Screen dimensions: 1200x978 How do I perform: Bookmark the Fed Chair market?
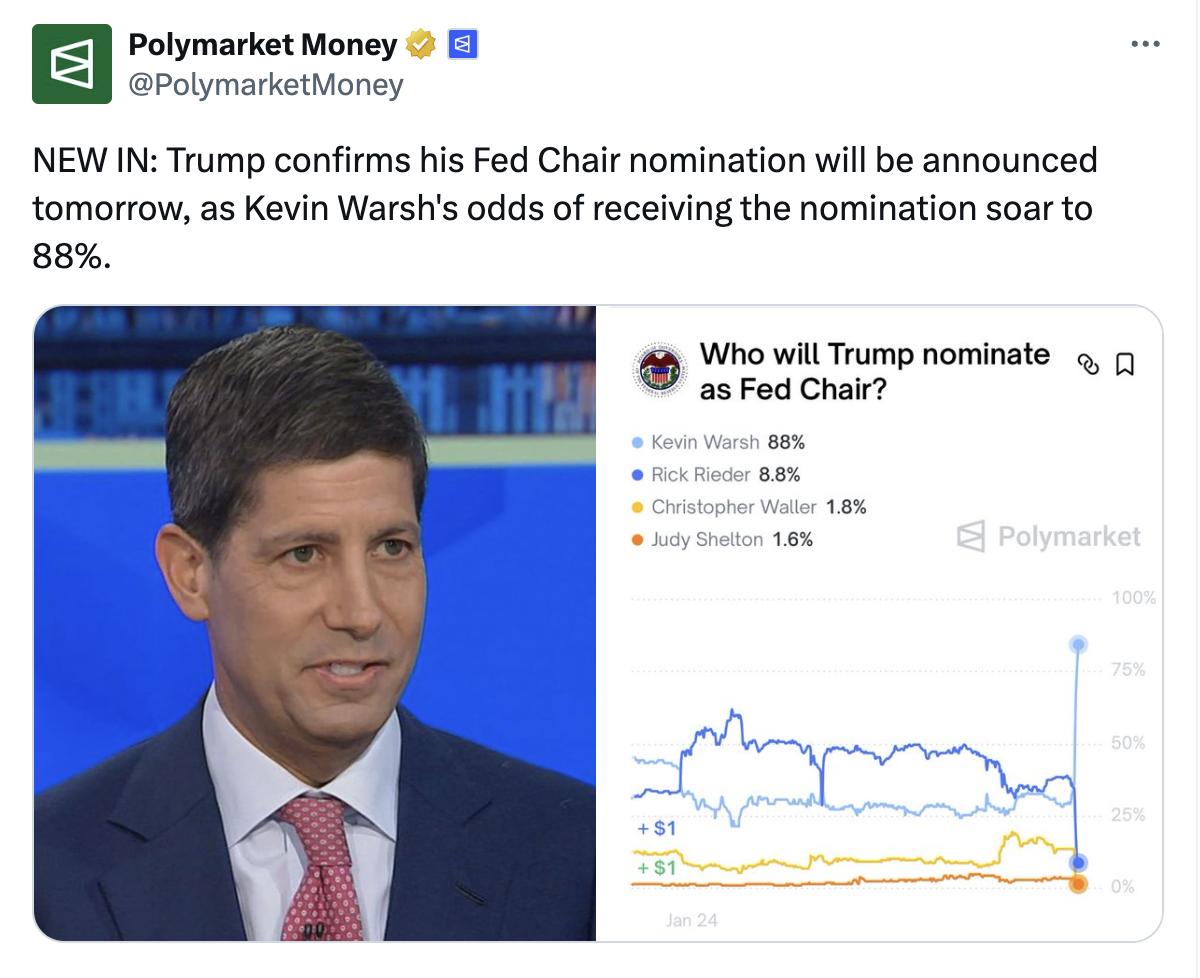click(x=1124, y=365)
